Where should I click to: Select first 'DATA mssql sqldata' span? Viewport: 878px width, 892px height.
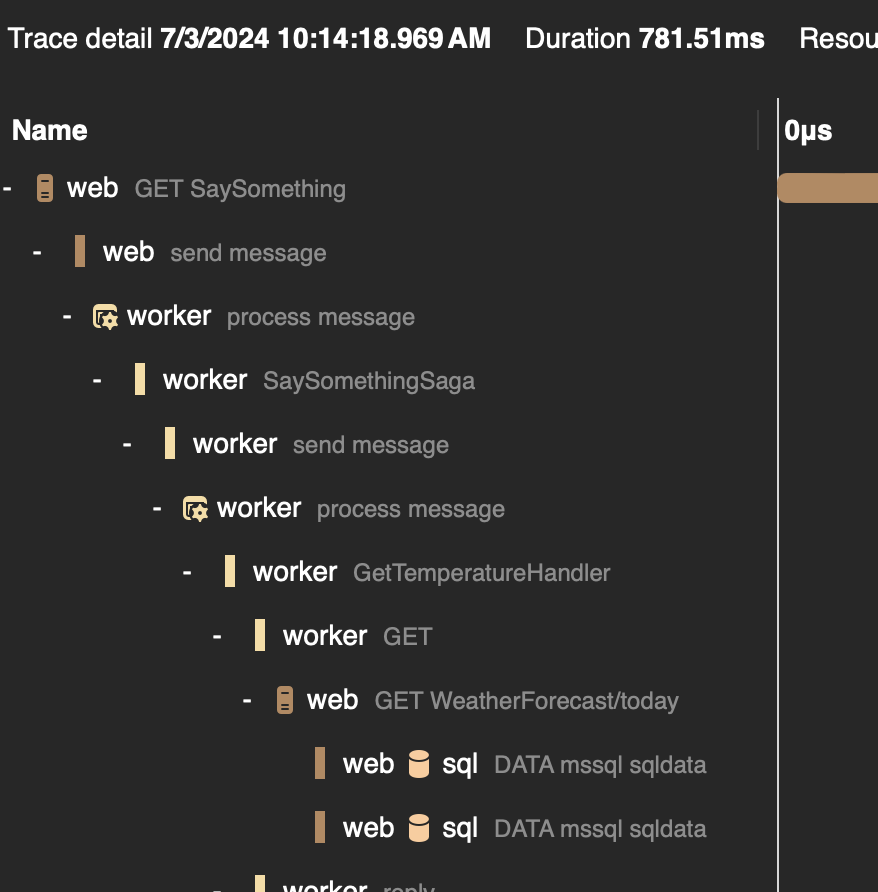(600, 765)
